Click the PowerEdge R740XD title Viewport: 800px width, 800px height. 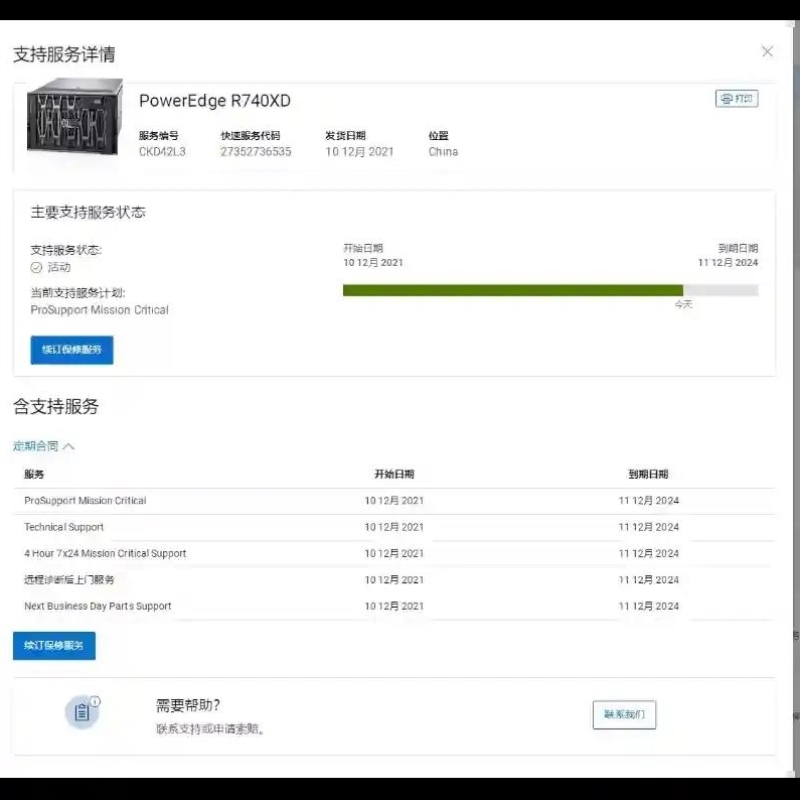(x=215, y=101)
